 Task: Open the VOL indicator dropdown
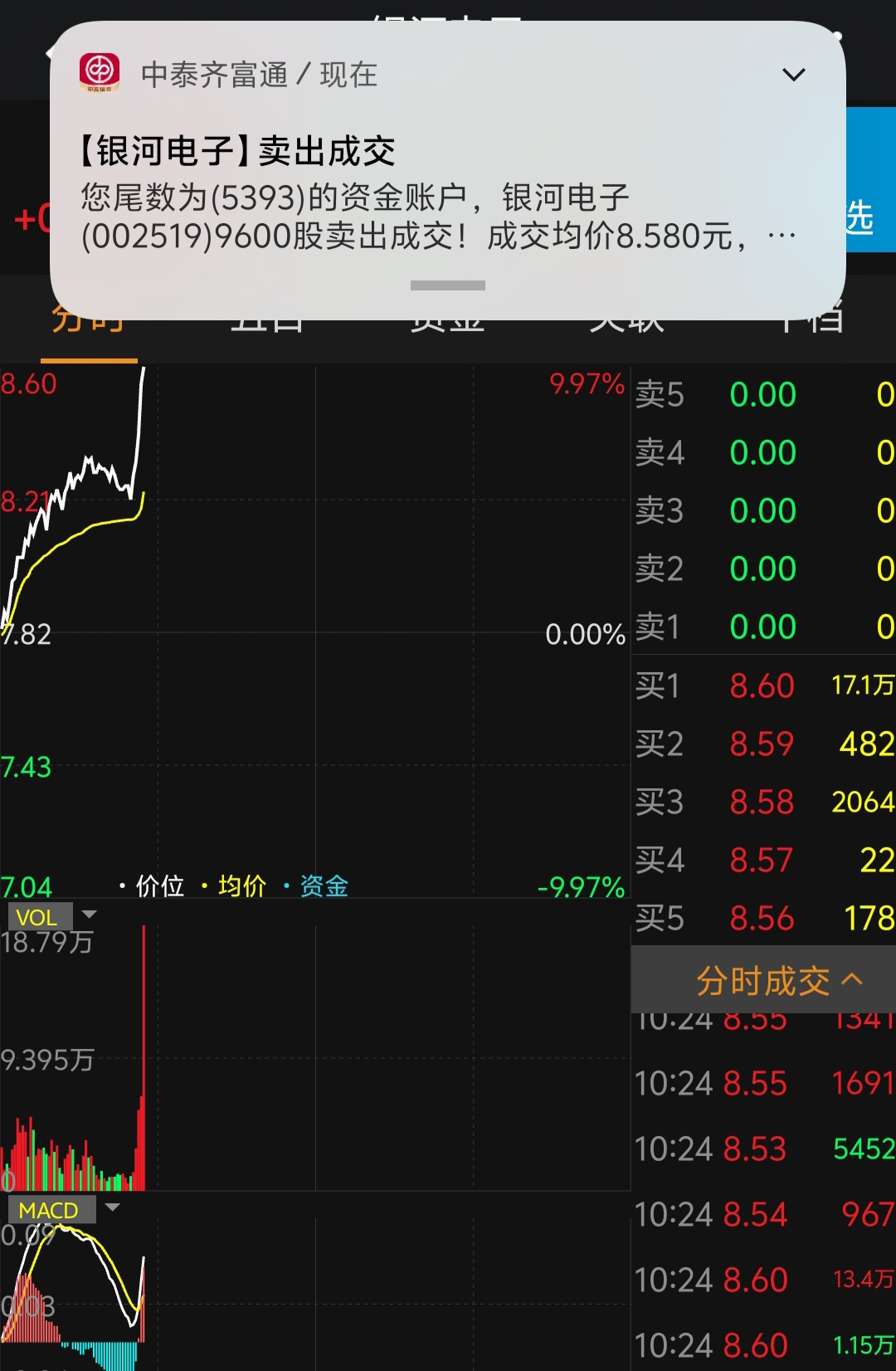click(53, 916)
